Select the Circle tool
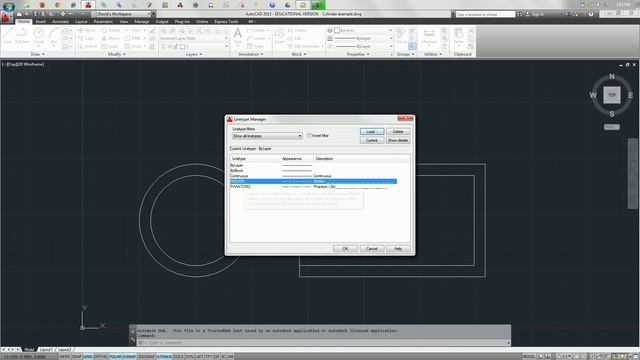Viewport: 640px width, 360px height. [39, 36]
